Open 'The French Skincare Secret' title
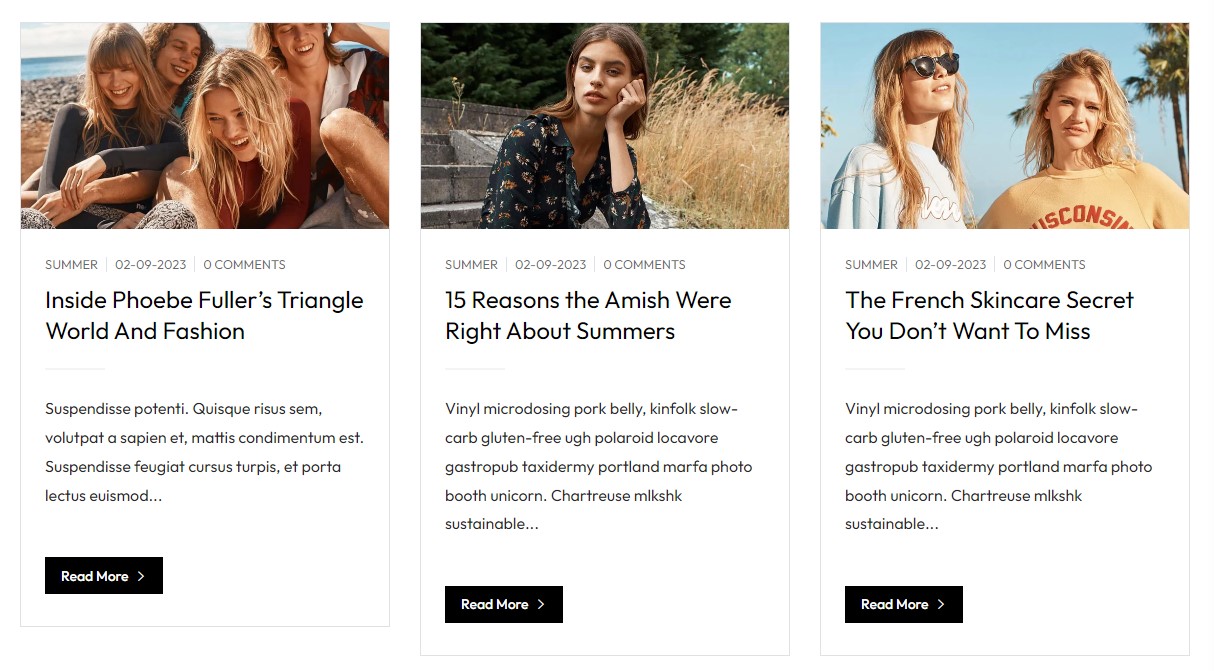The height and width of the screenshot is (671, 1214). click(989, 315)
